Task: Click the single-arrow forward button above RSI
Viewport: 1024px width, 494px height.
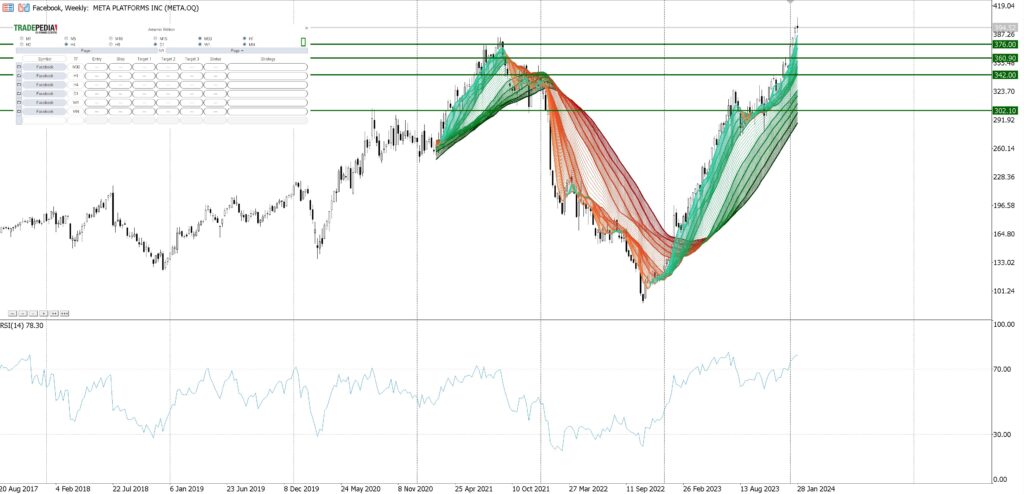Action: tap(43, 313)
